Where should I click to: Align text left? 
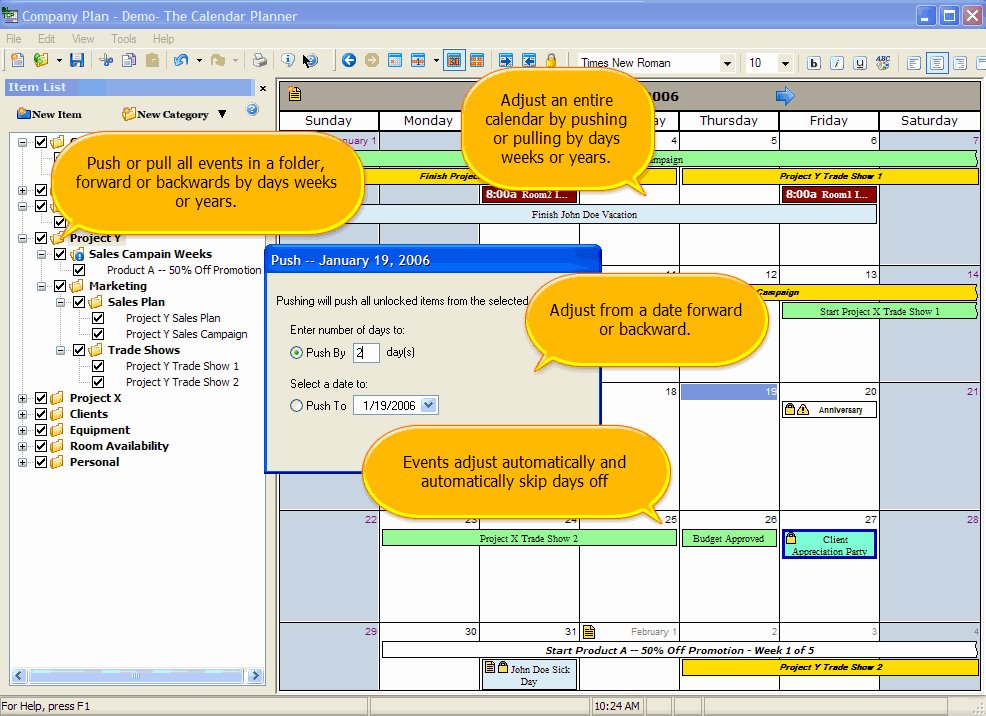click(914, 63)
